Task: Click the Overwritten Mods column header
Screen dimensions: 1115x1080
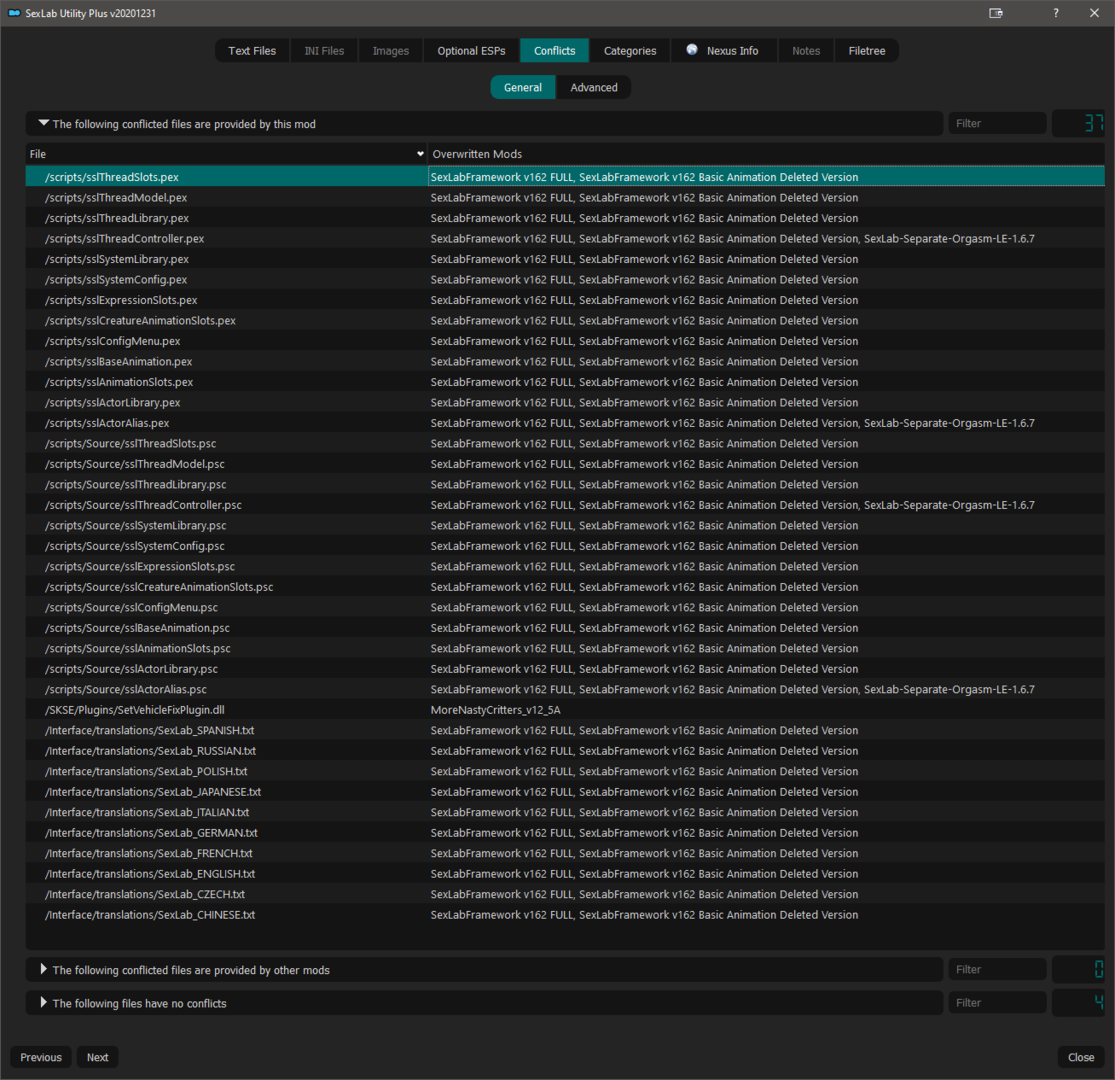Action: point(766,154)
